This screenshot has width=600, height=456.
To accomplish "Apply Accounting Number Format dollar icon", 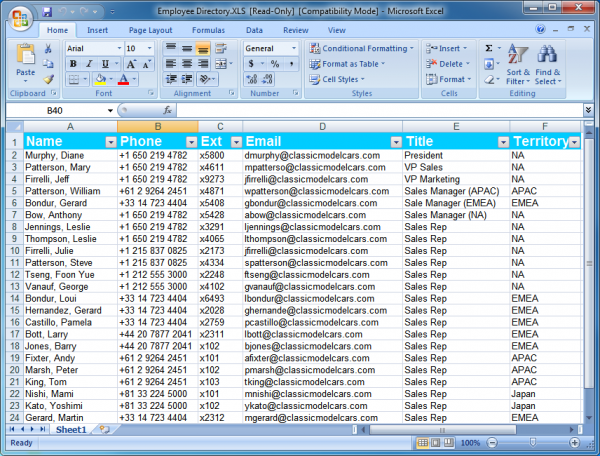I will coord(251,64).
